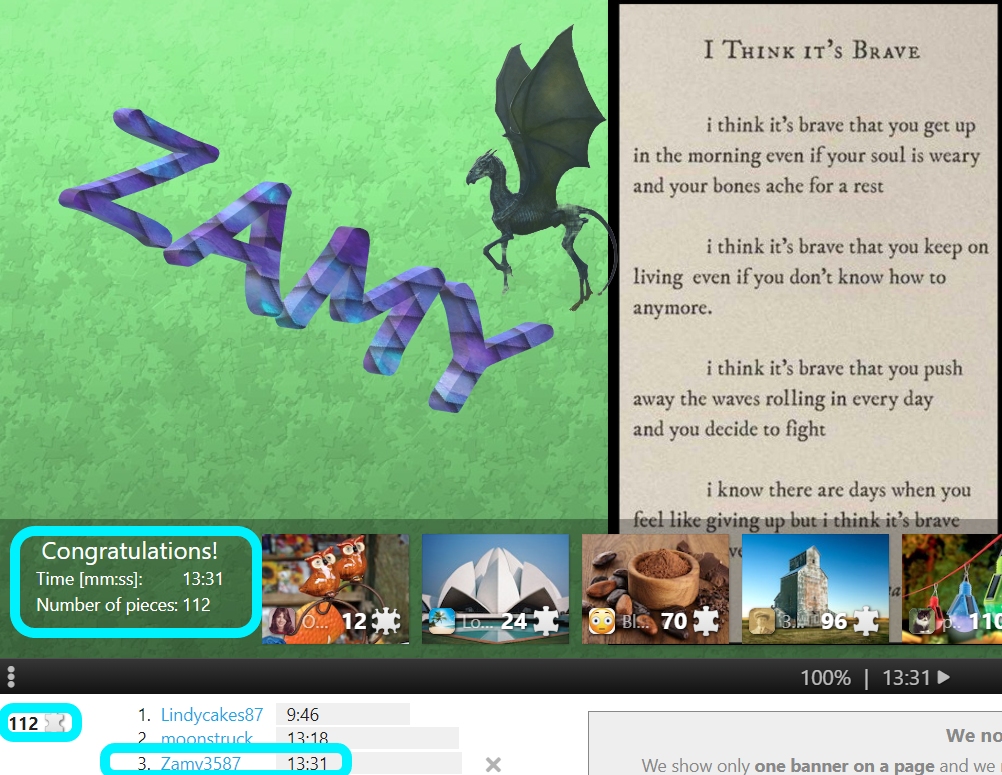Open the cocoa powder 70-piece puzzle

tap(655, 588)
